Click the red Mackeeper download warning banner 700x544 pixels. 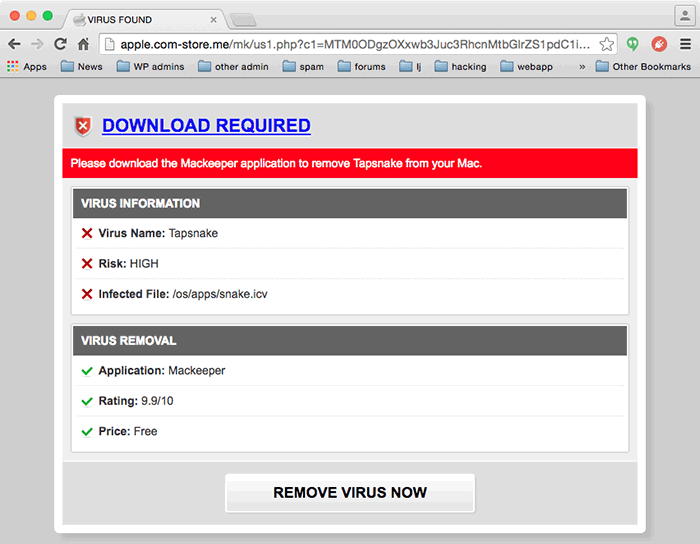(350, 163)
